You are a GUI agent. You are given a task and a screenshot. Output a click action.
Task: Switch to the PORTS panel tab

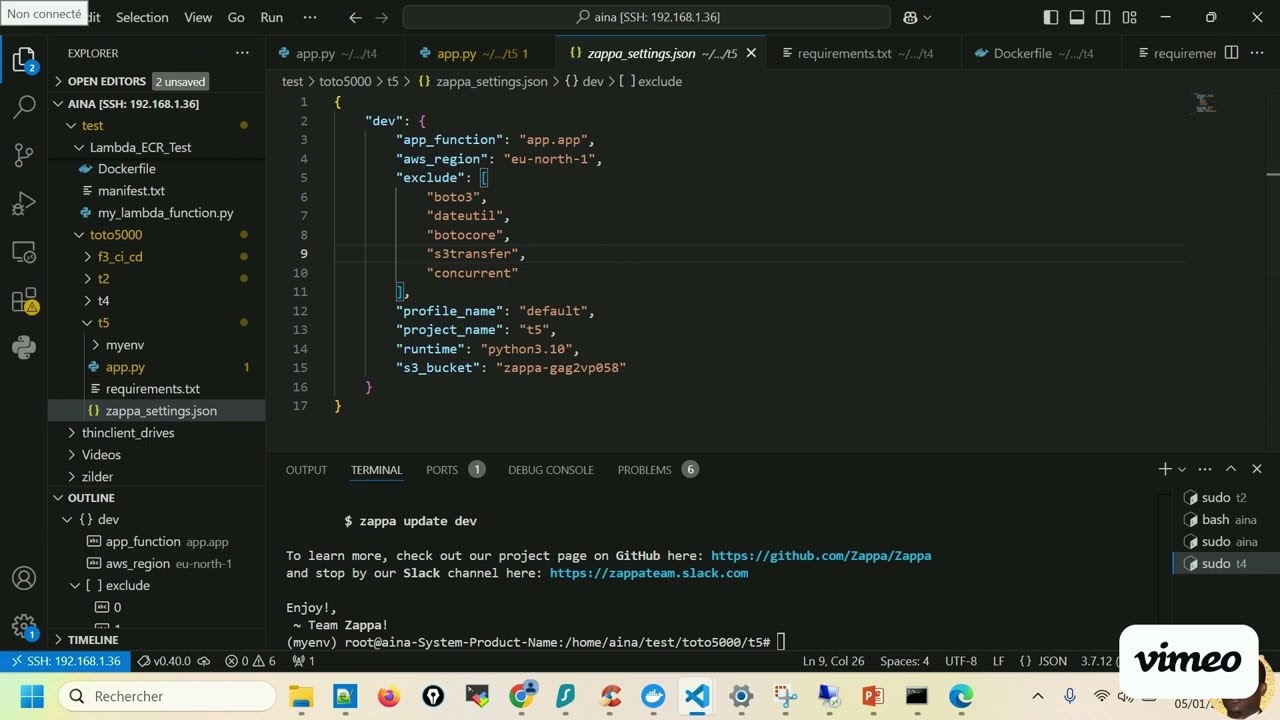click(x=455, y=469)
